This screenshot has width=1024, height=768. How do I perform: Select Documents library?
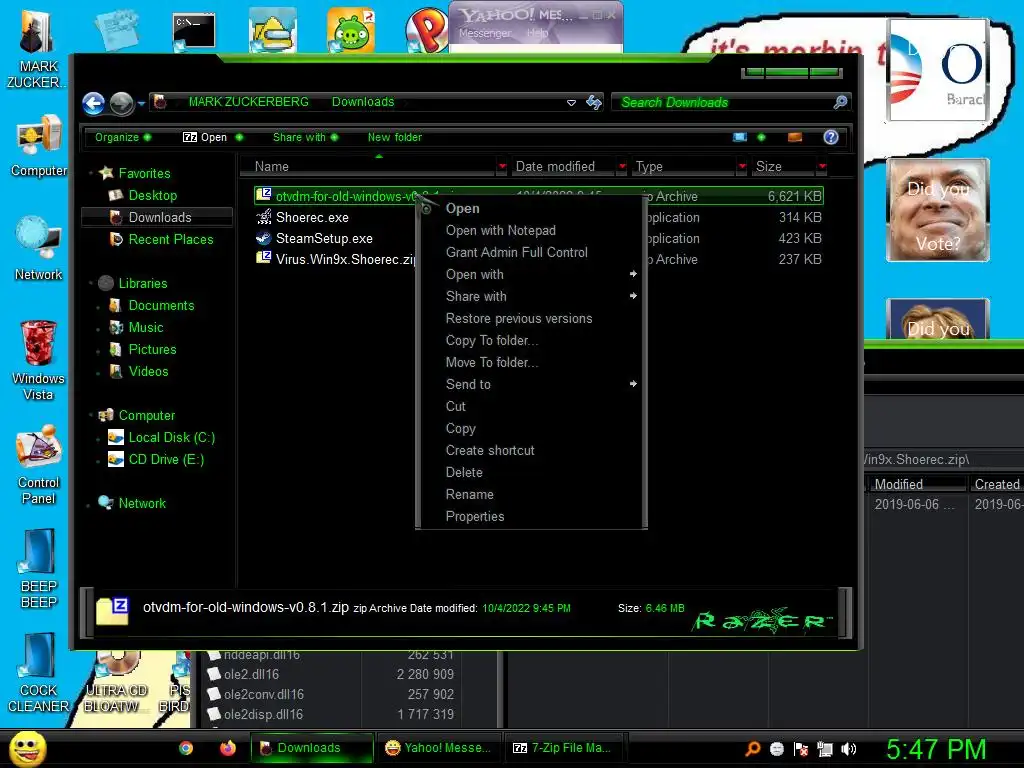161,306
